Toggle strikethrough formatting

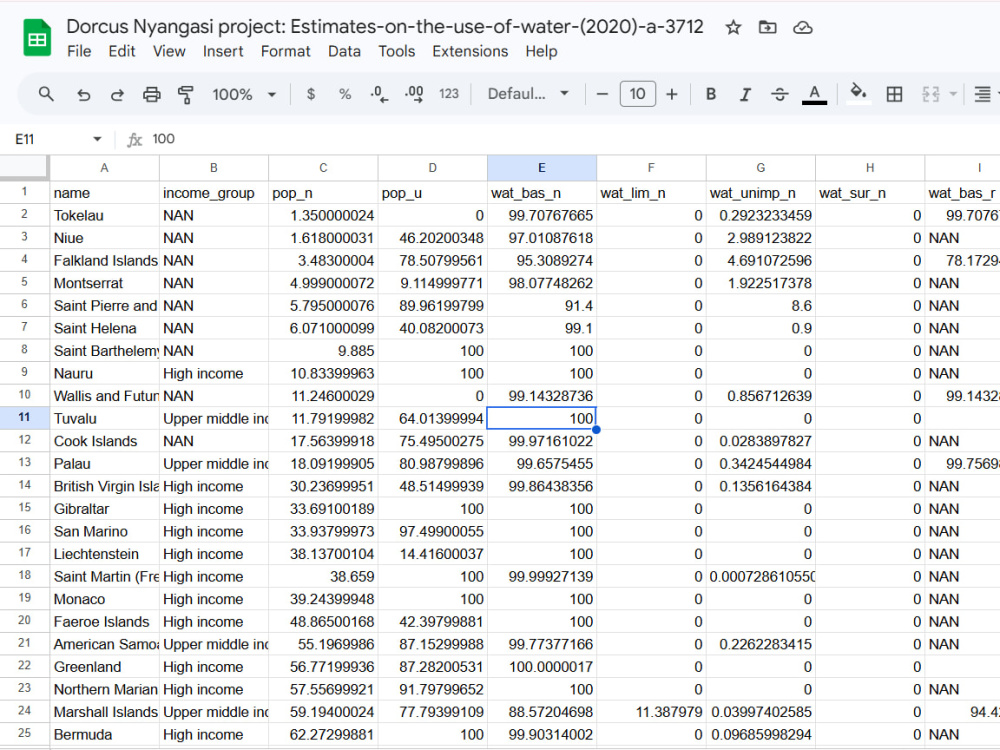[779, 94]
